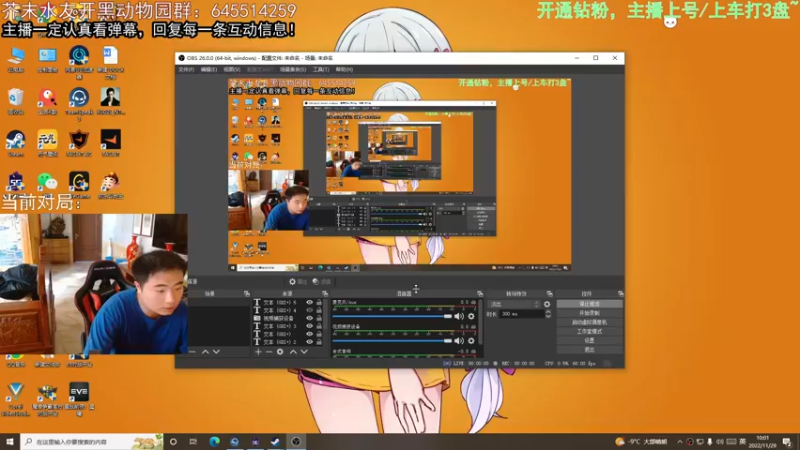800x450 pixels.
Task: Open the TeamSpeak headset desktop shortcut
Action: (79, 103)
